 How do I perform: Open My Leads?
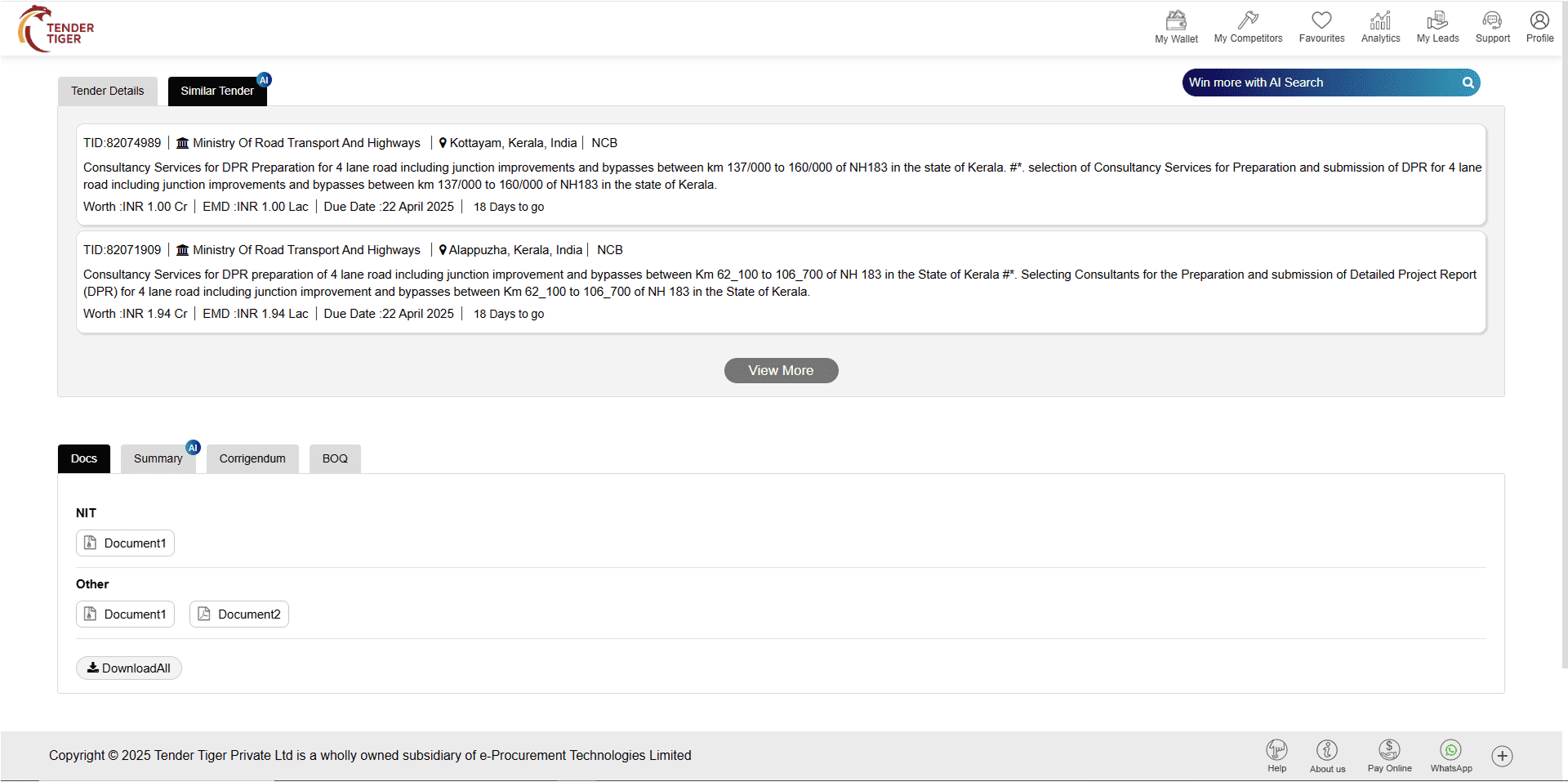click(1437, 27)
